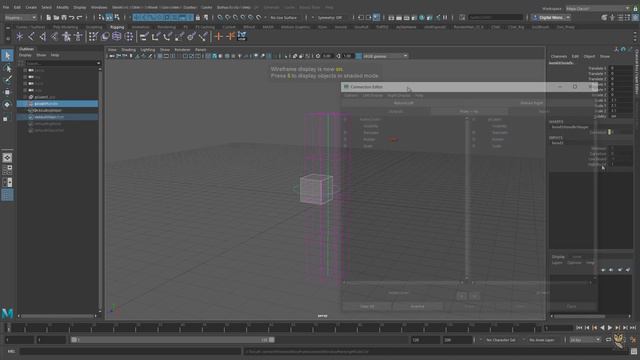Click the Quick Rig figure shelf icon
640x360 pixels.
point(78,37)
